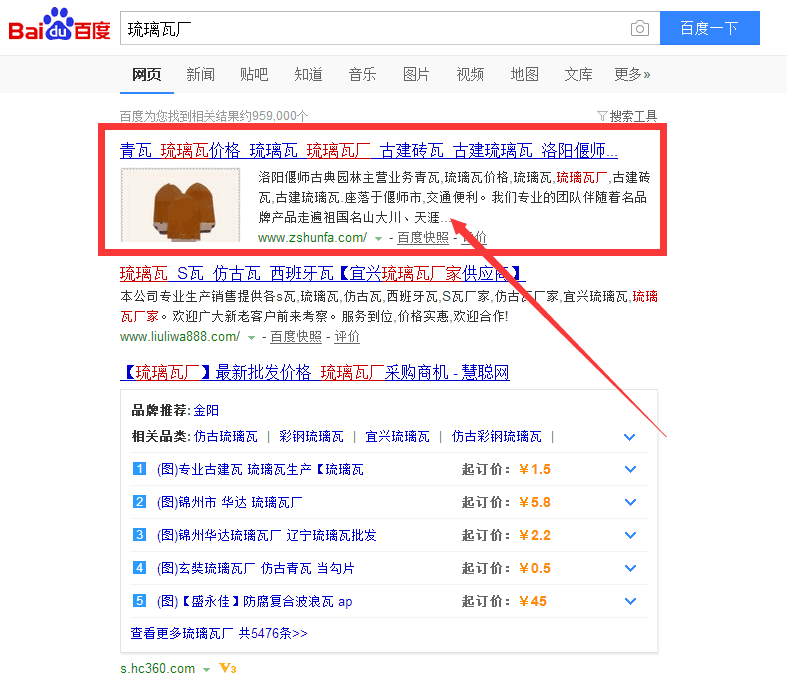The width and height of the screenshot is (787, 675).
Task: Focus the search box containing 琉璃瓦厂
Action: coord(370,29)
